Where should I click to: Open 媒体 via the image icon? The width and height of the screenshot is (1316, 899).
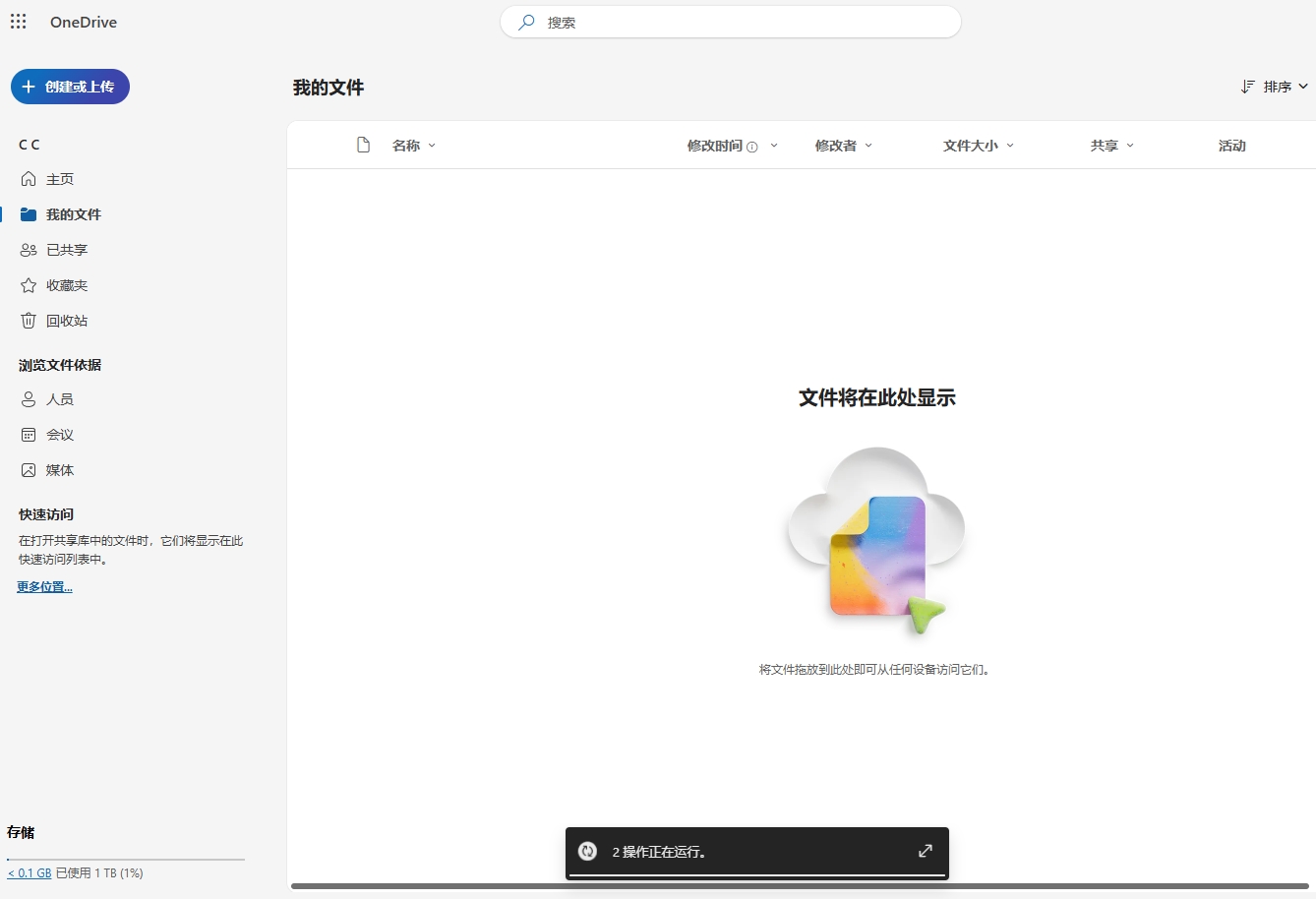coord(29,469)
